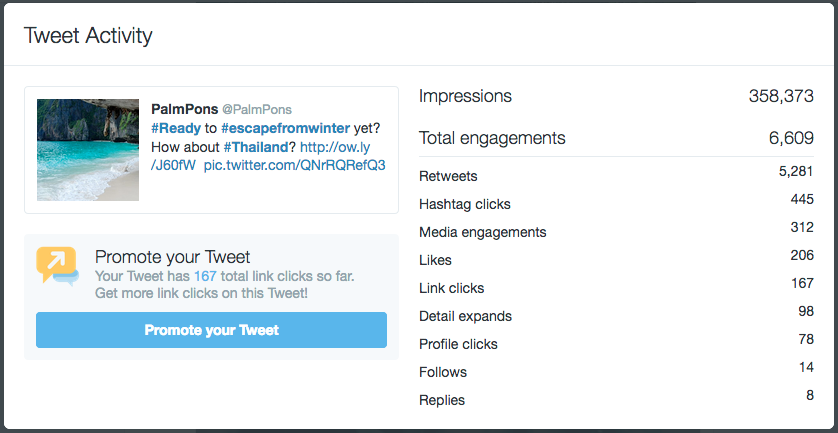Viewport: 838px width, 433px height.
Task: Open the #Thailand hashtag link
Action: [x=256, y=146]
